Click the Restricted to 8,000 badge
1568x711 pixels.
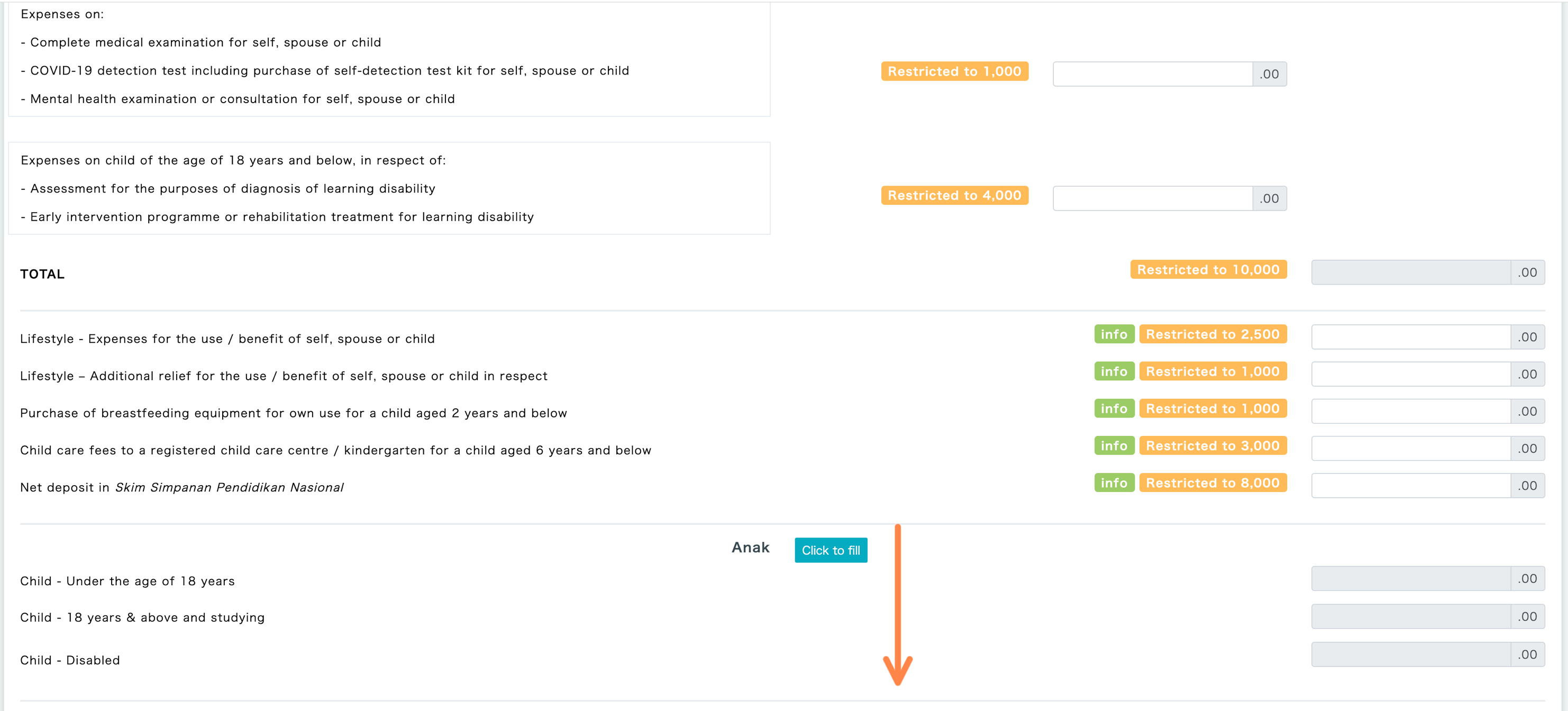(x=1212, y=482)
